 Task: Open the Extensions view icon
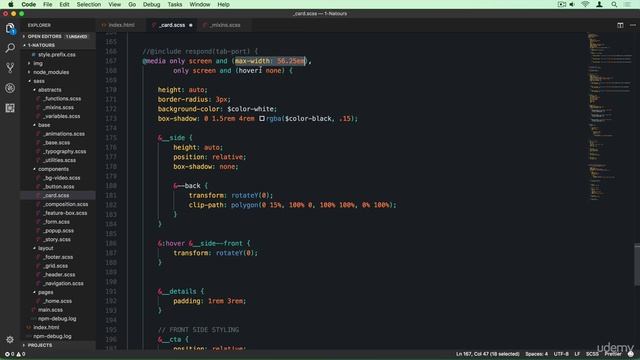(x=10, y=108)
